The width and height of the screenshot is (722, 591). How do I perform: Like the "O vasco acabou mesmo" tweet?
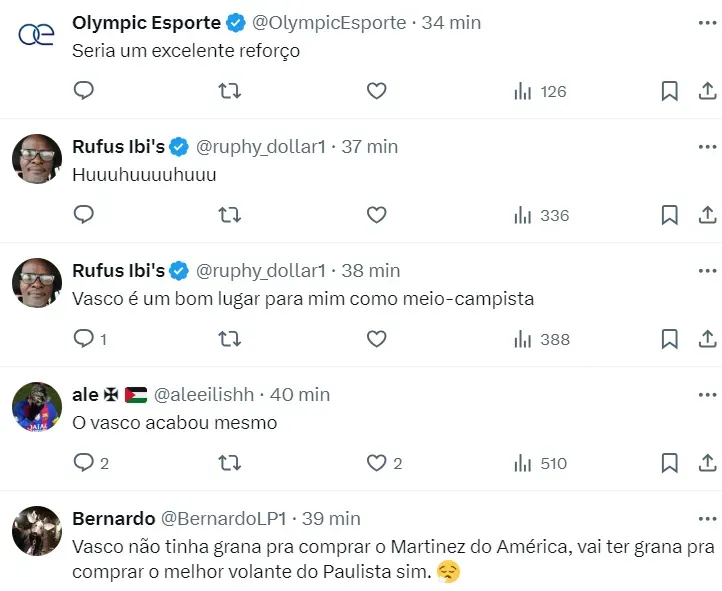[x=376, y=463]
